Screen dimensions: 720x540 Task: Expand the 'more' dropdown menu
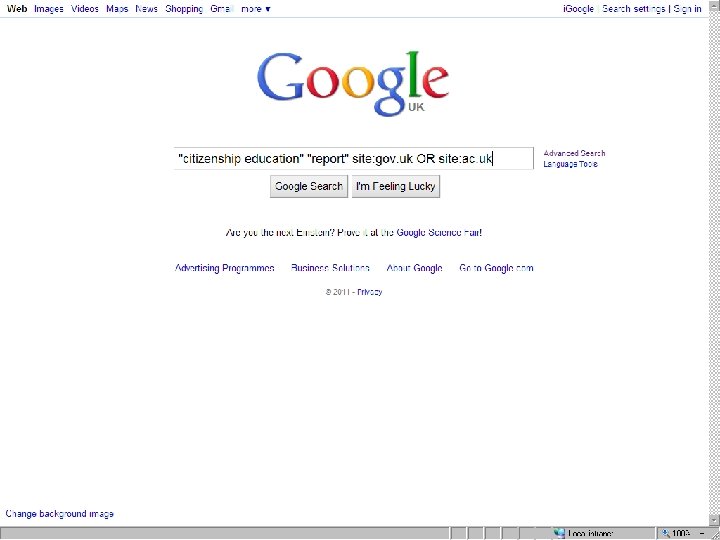256,9
